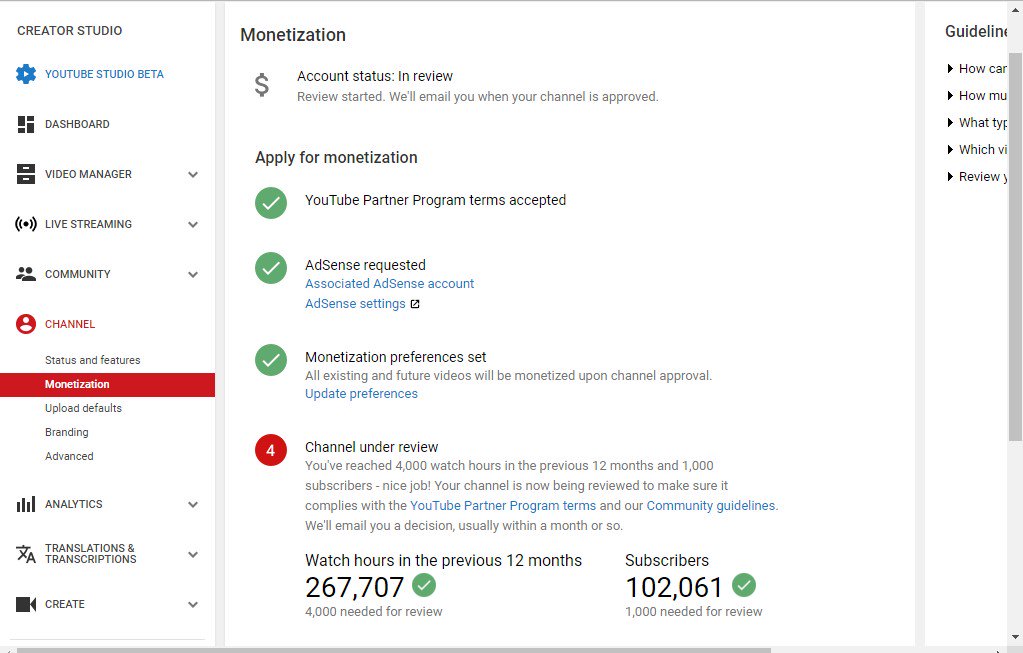
Task: Click the external link icon beside AdSense settings
Action: click(415, 304)
